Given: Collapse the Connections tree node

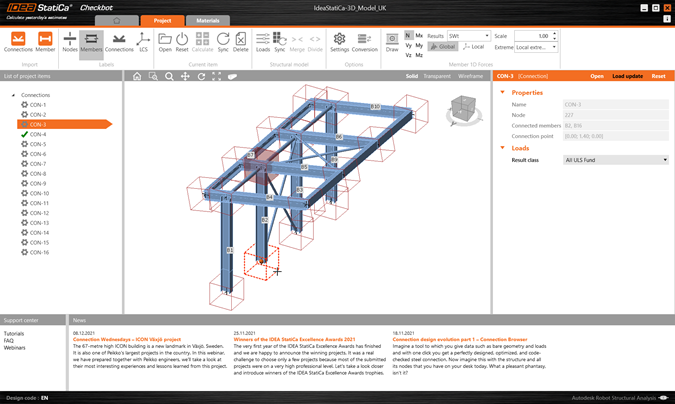Looking at the screenshot, I should (13, 95).
